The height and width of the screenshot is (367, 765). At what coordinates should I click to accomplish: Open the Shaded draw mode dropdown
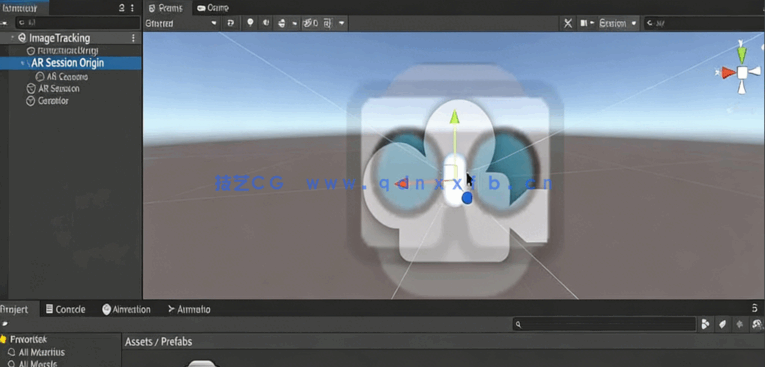coord(181,23)
